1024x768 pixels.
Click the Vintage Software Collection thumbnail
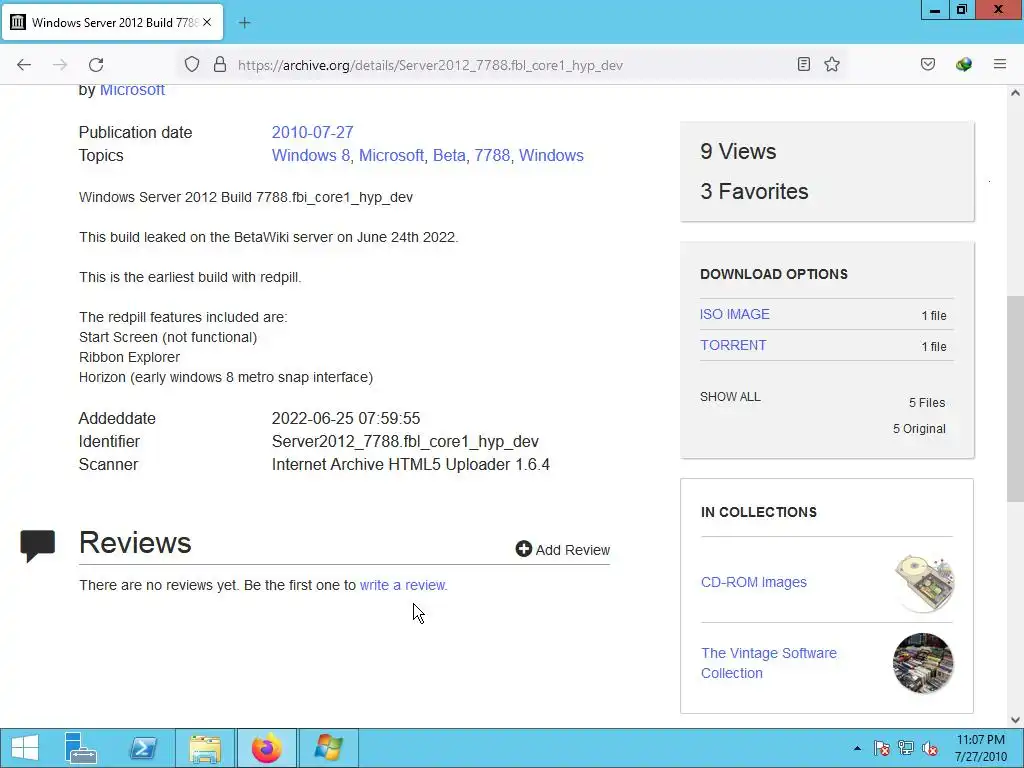[923, 663]
